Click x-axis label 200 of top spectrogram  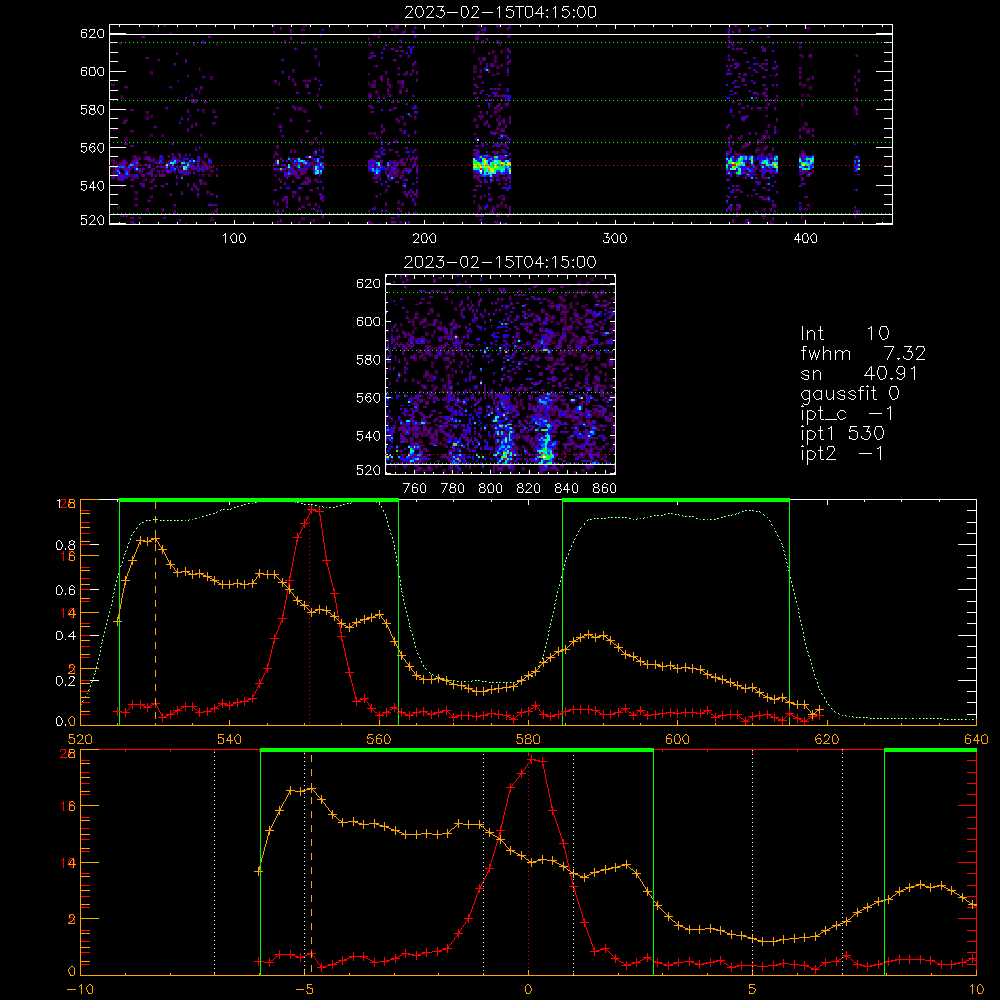[x=424, y=239]
